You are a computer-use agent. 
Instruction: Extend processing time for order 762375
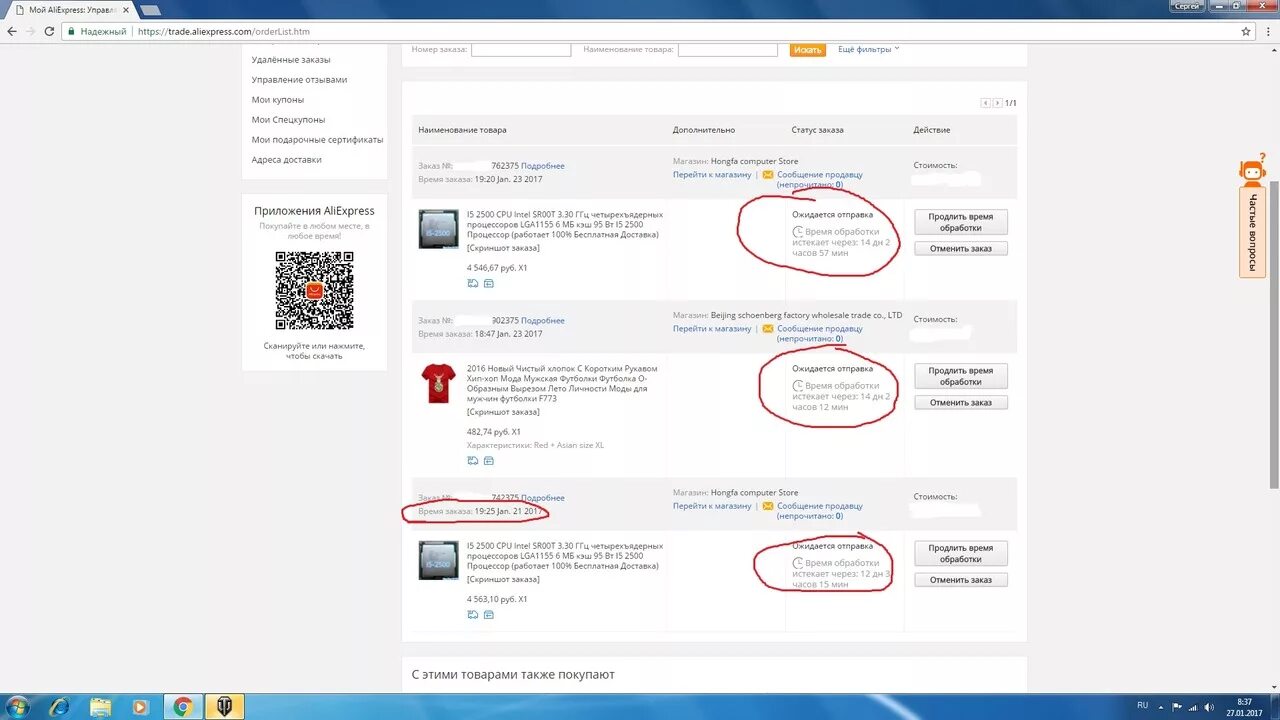(x=960, y=222)
